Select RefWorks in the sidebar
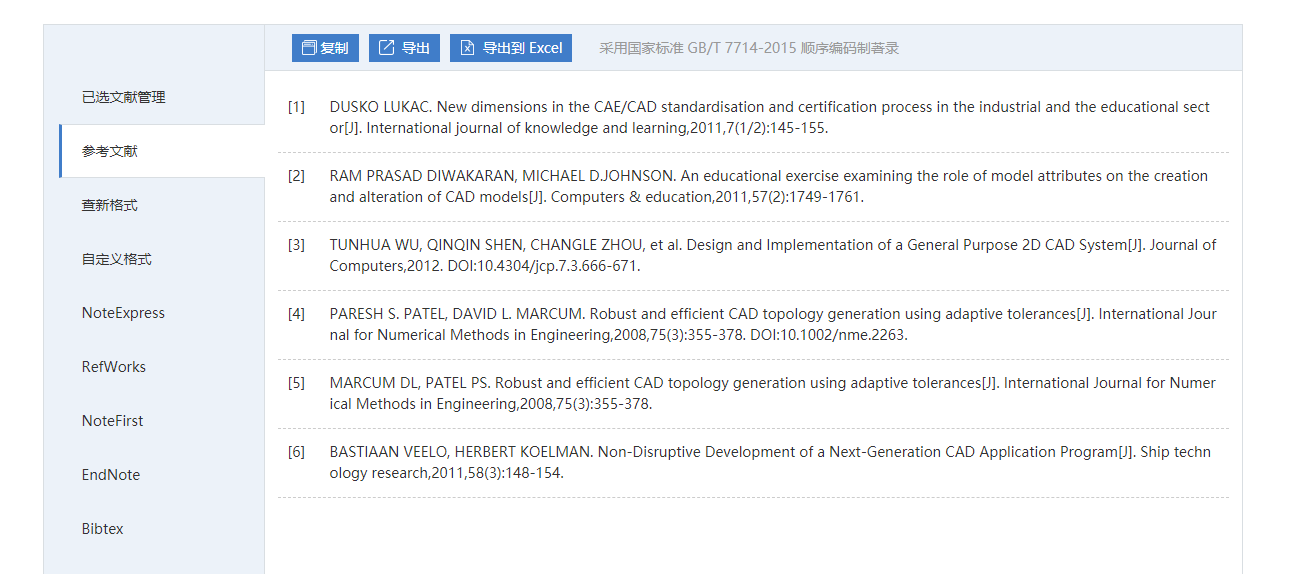1295x574 pixels. [114, 367]
